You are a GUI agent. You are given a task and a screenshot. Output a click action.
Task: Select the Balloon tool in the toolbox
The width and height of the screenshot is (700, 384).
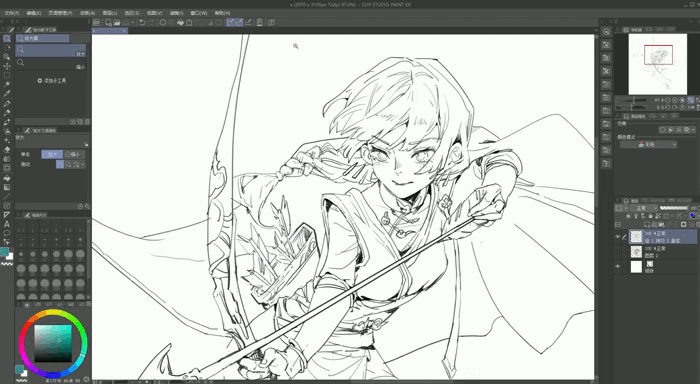click(7, 233)
